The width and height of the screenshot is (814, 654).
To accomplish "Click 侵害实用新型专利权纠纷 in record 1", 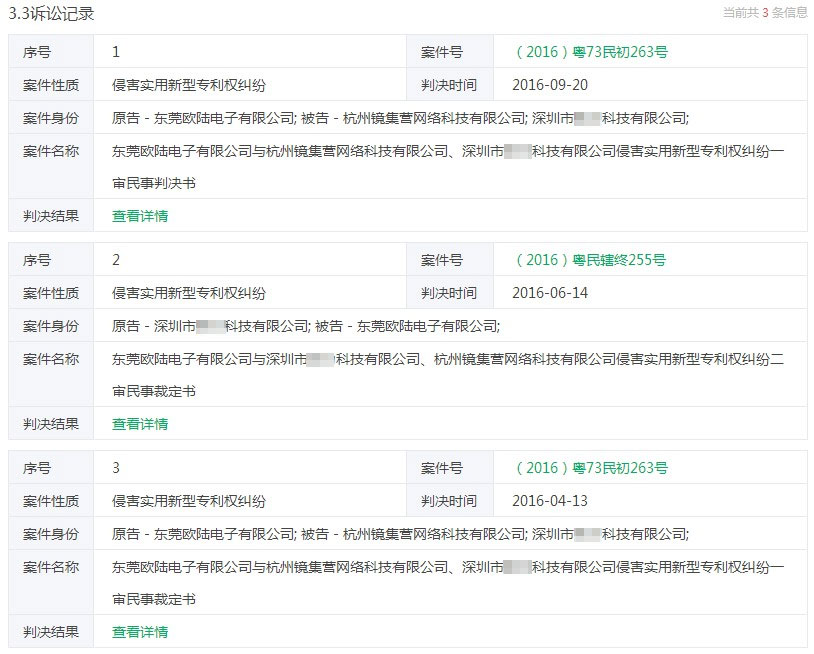I will 189,85.
